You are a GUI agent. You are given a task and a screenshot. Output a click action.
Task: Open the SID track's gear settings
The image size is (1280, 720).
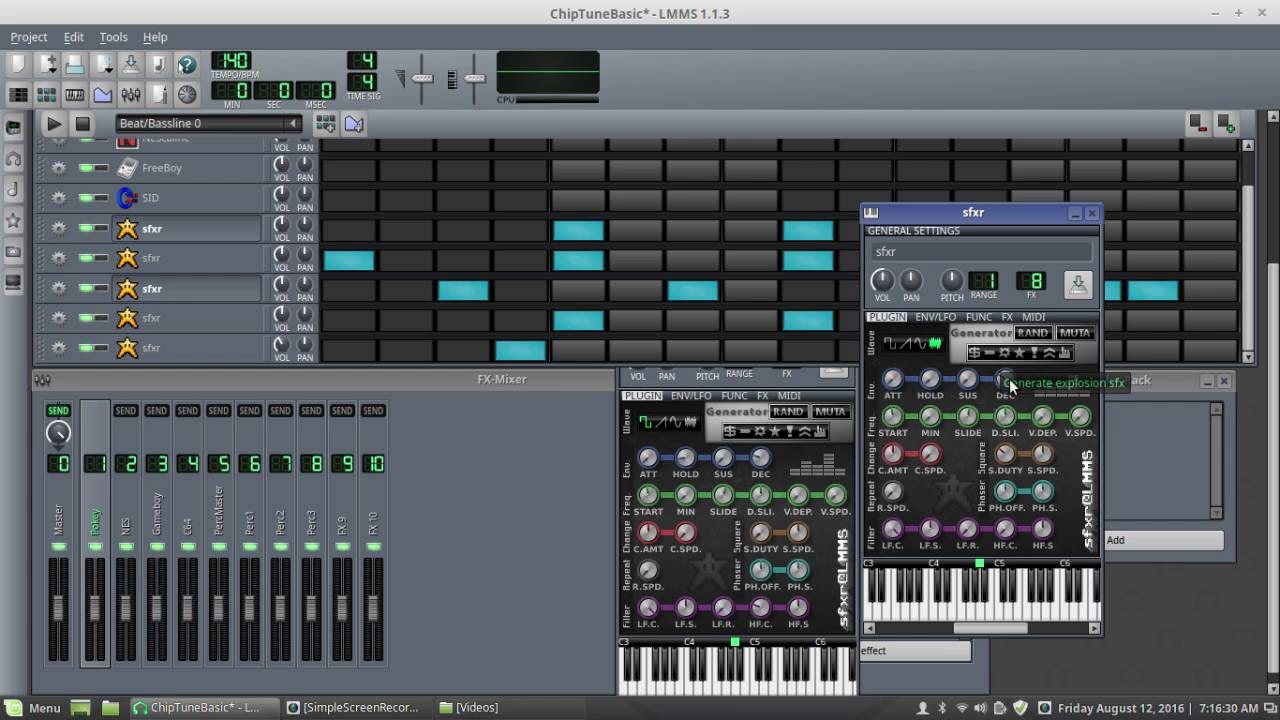point(59,198)
